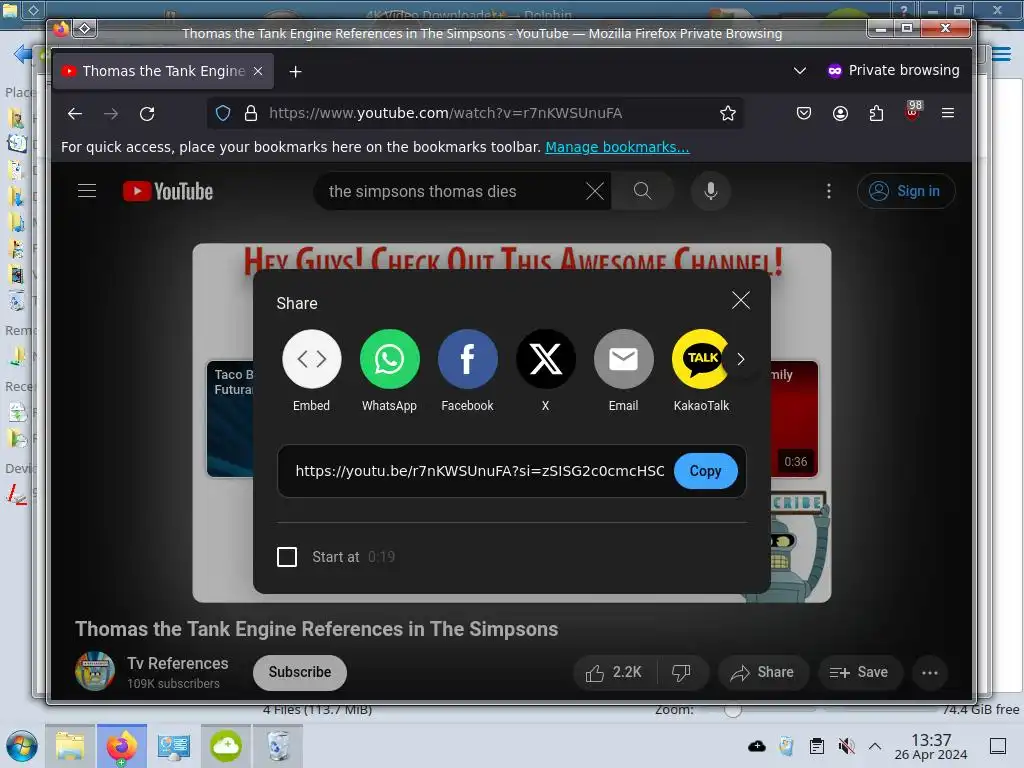Open the Start menu
Image resolution: width=1024 pixels, height=768 pixels.
pyautogui.click(x=22, y=746)
